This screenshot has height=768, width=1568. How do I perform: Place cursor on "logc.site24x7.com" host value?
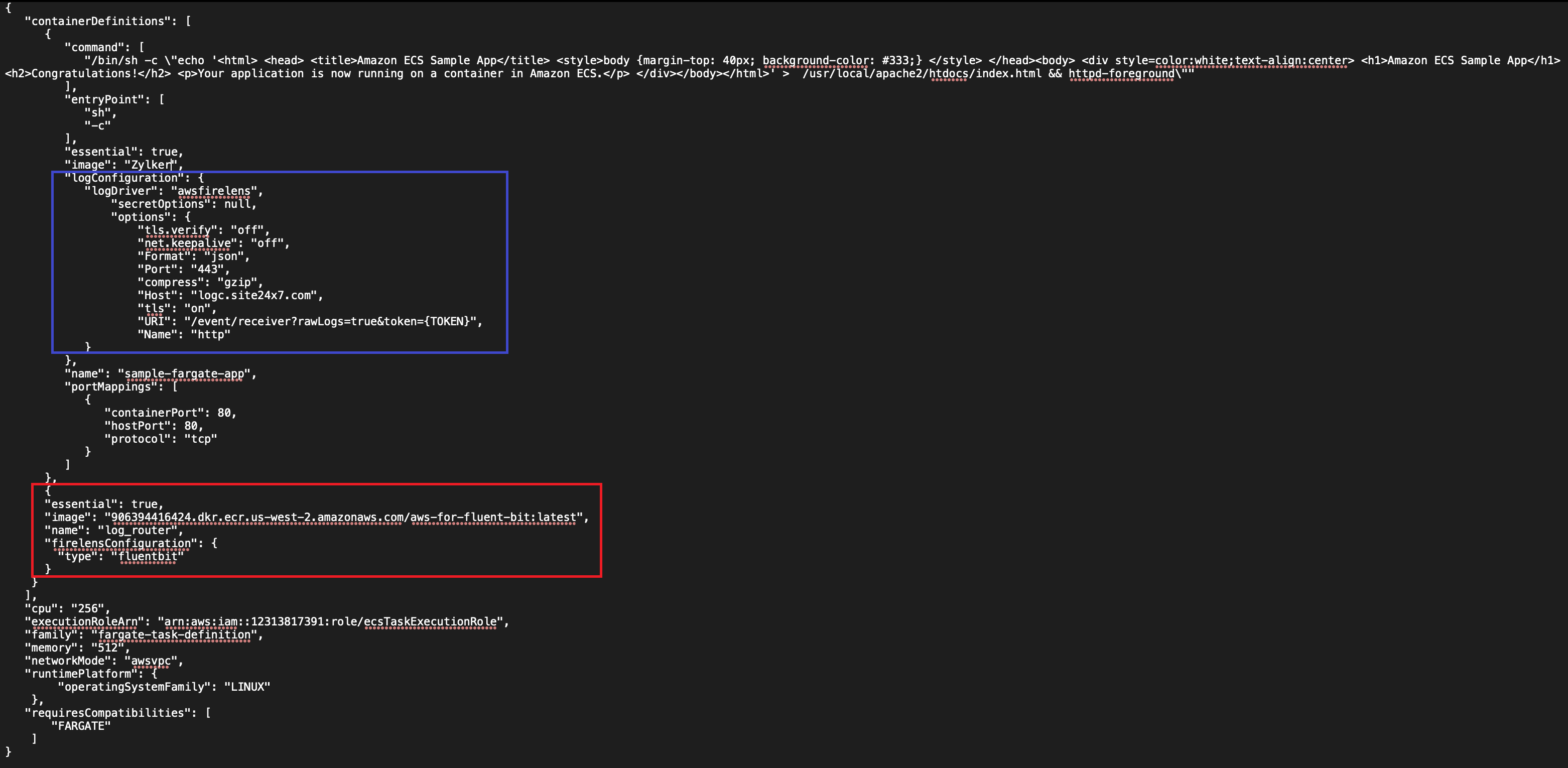click(x=255, y=295)
